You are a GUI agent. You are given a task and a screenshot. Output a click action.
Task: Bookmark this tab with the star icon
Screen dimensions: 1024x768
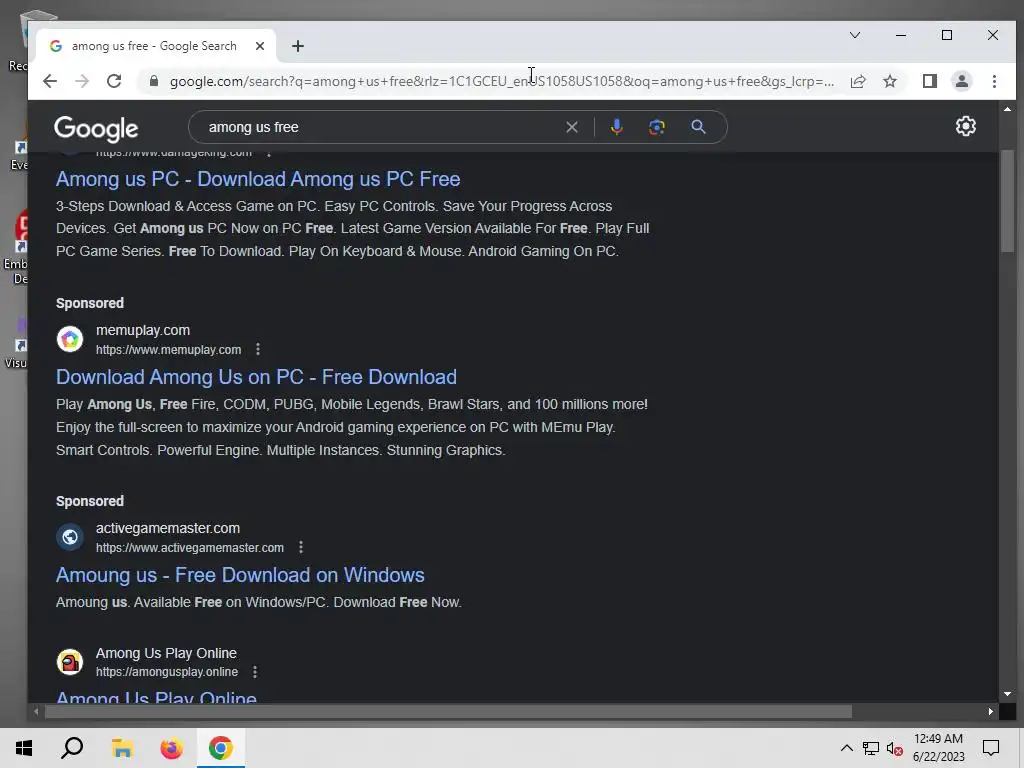[889, 81]
